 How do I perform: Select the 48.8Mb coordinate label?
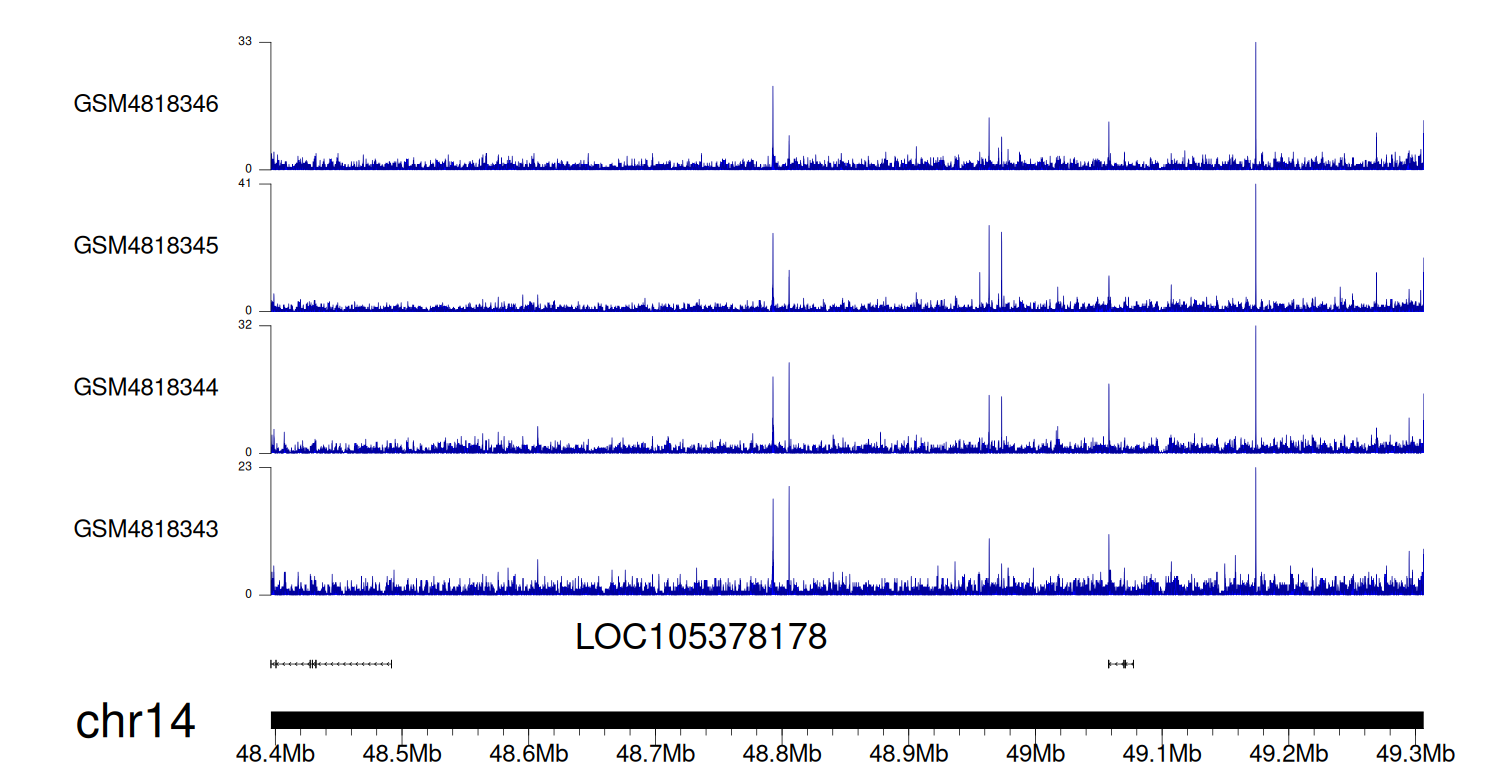pos(782,753)
